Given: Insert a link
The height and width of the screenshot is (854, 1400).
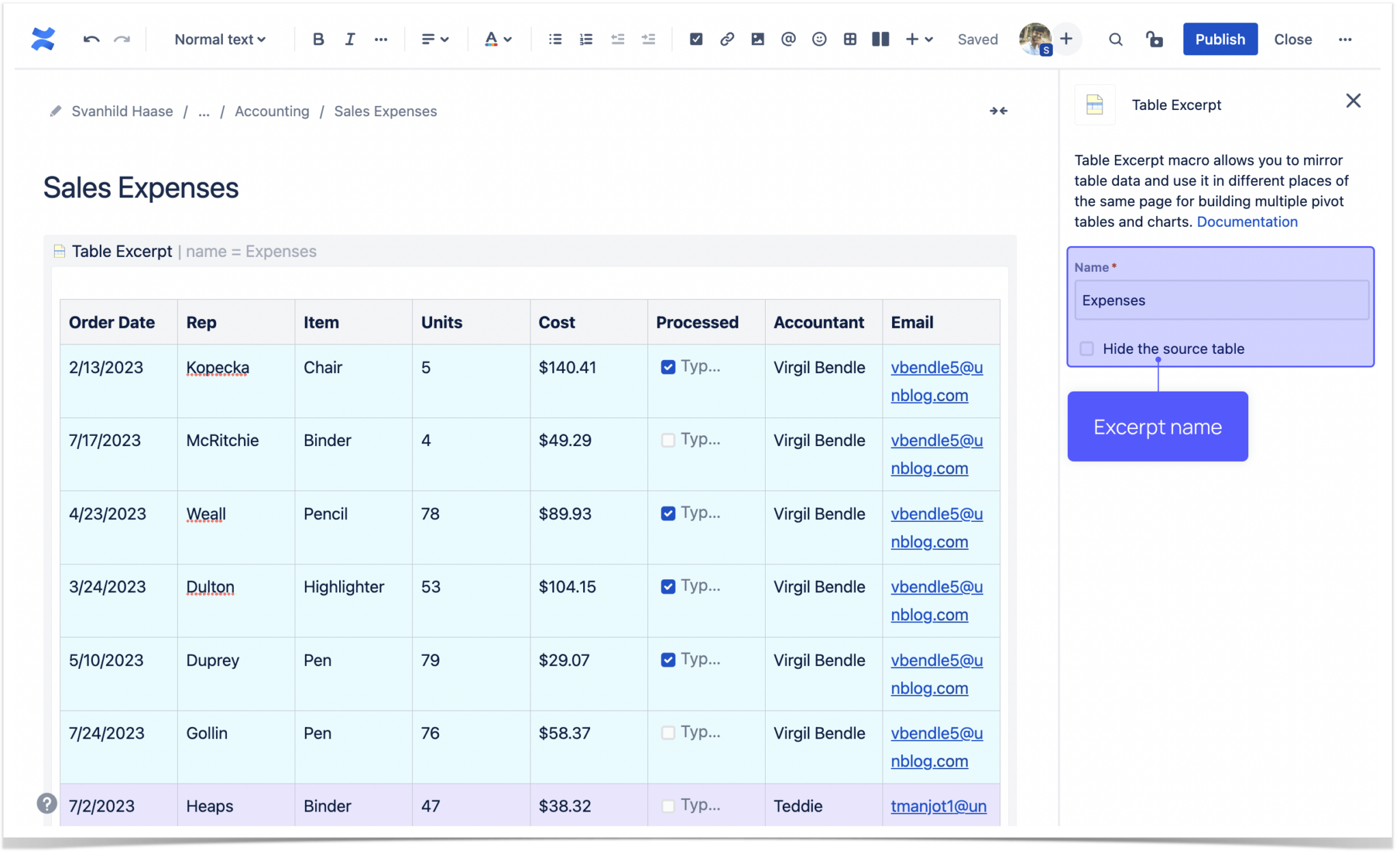Looking at the screenshot, I should (727, 39).
